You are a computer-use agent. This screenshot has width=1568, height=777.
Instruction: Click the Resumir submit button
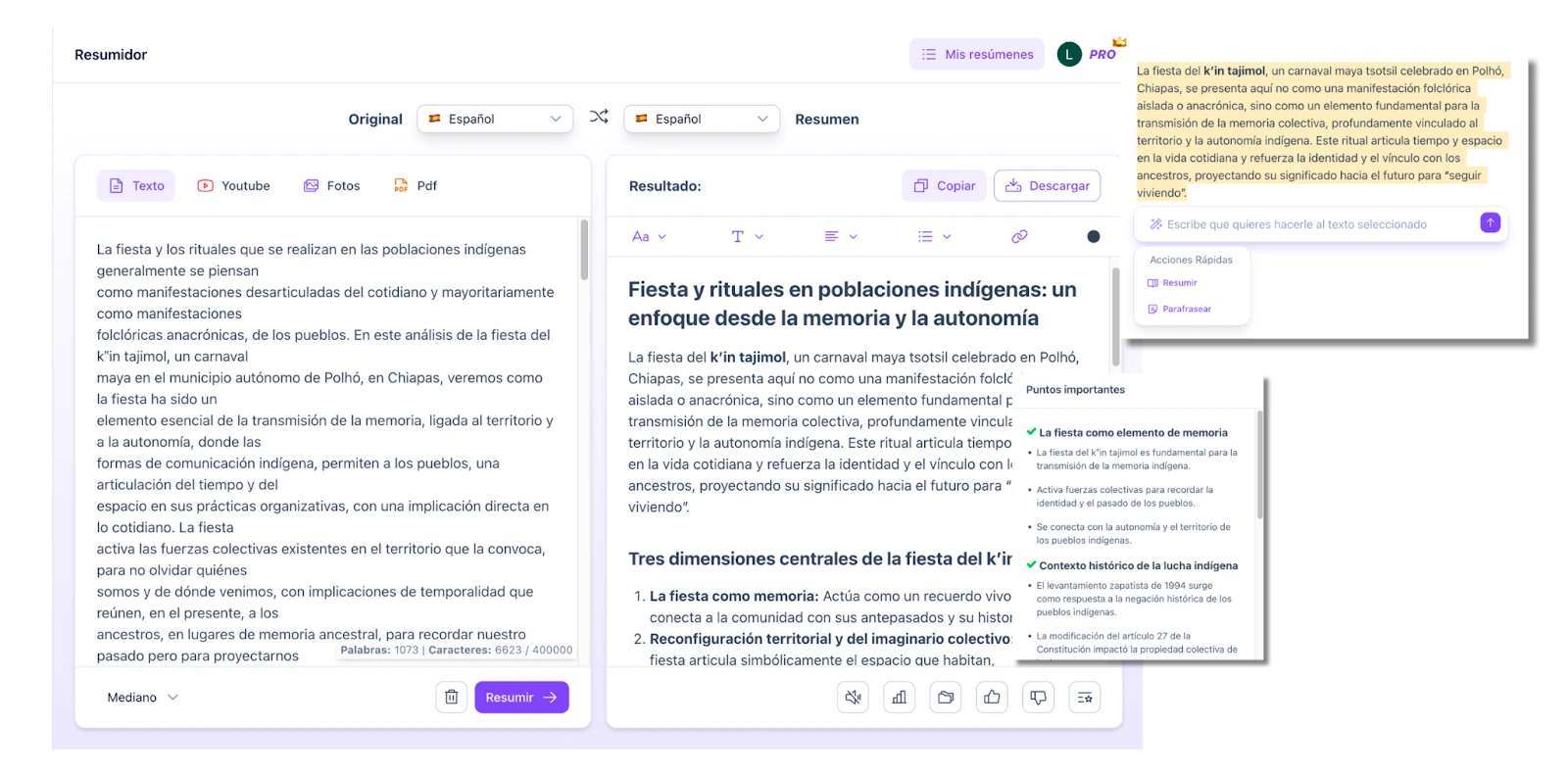pos(521,698)
